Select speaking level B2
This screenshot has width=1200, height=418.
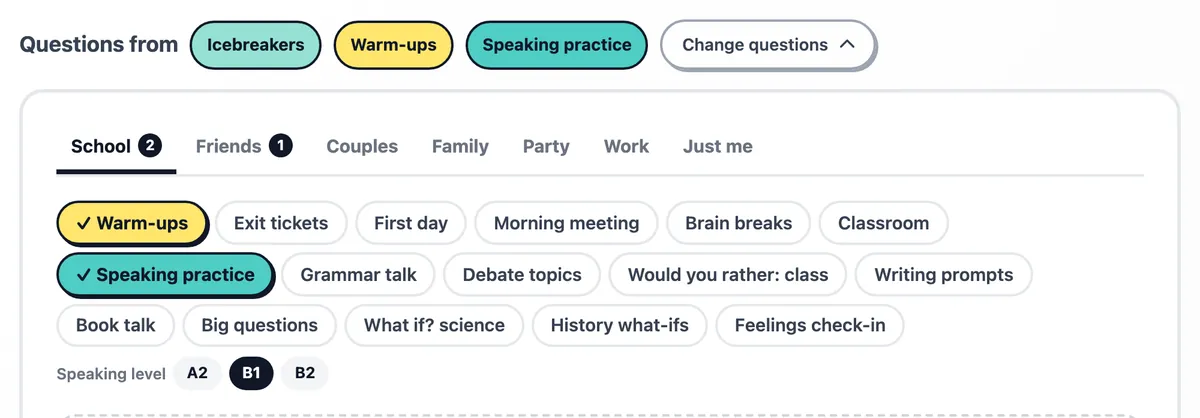click(305, 373)
